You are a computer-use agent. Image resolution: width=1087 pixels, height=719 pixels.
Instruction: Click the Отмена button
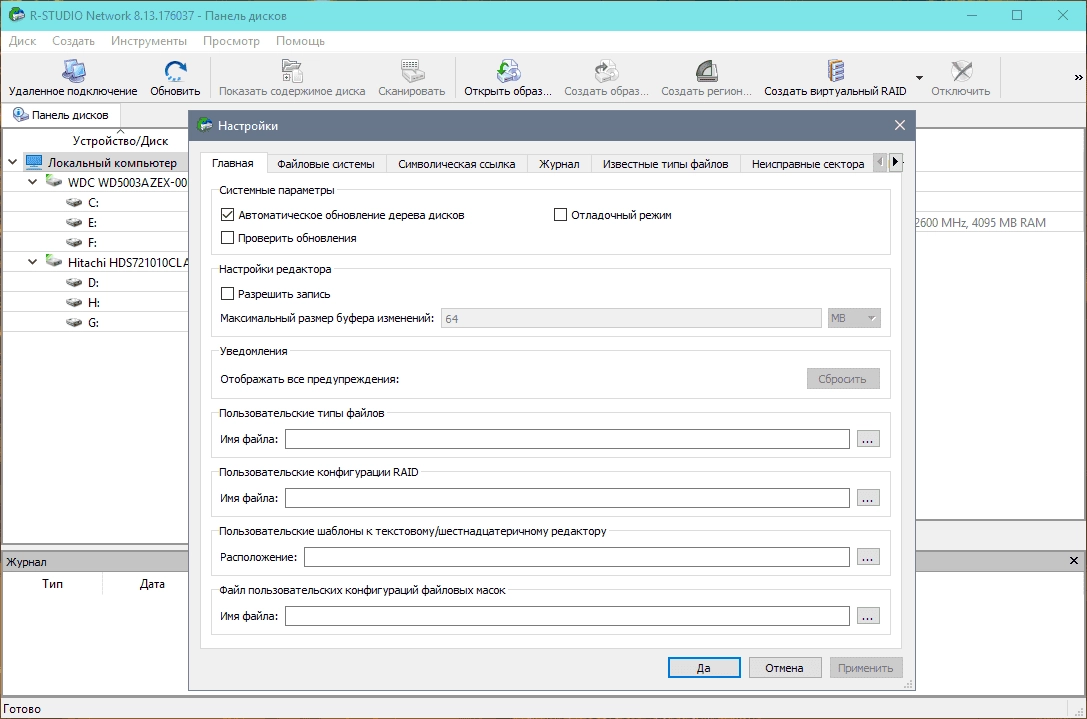tap(784, 668)
